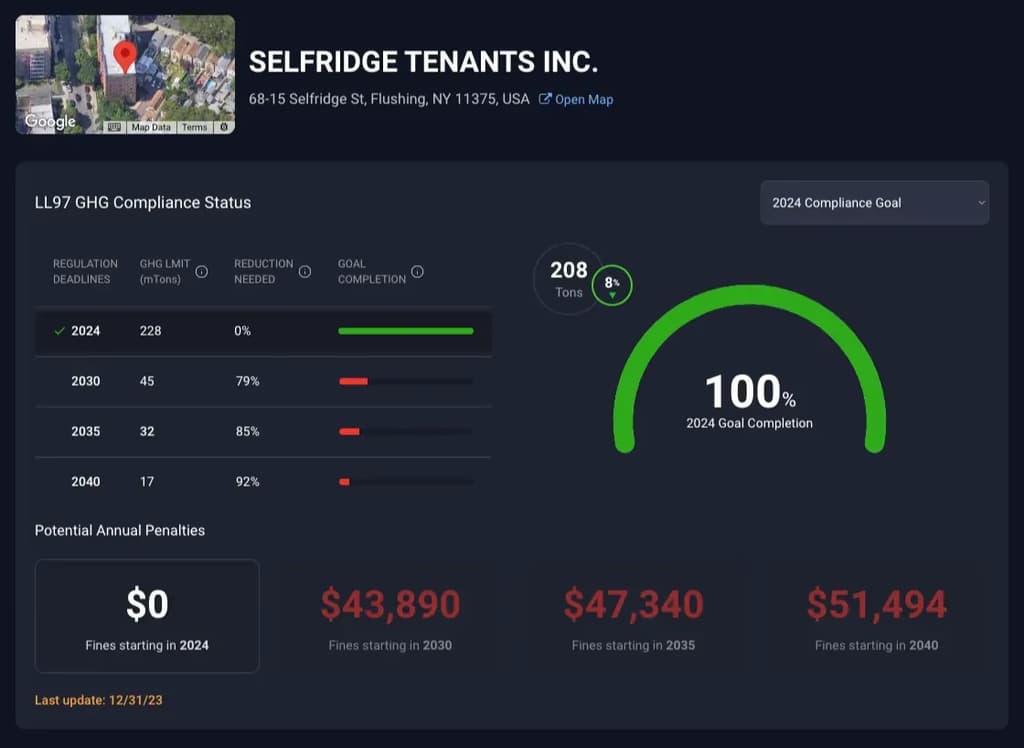Screen dimensions: 1024x748
Task: Open the Map Data link on the map
Action: point(151,127)
